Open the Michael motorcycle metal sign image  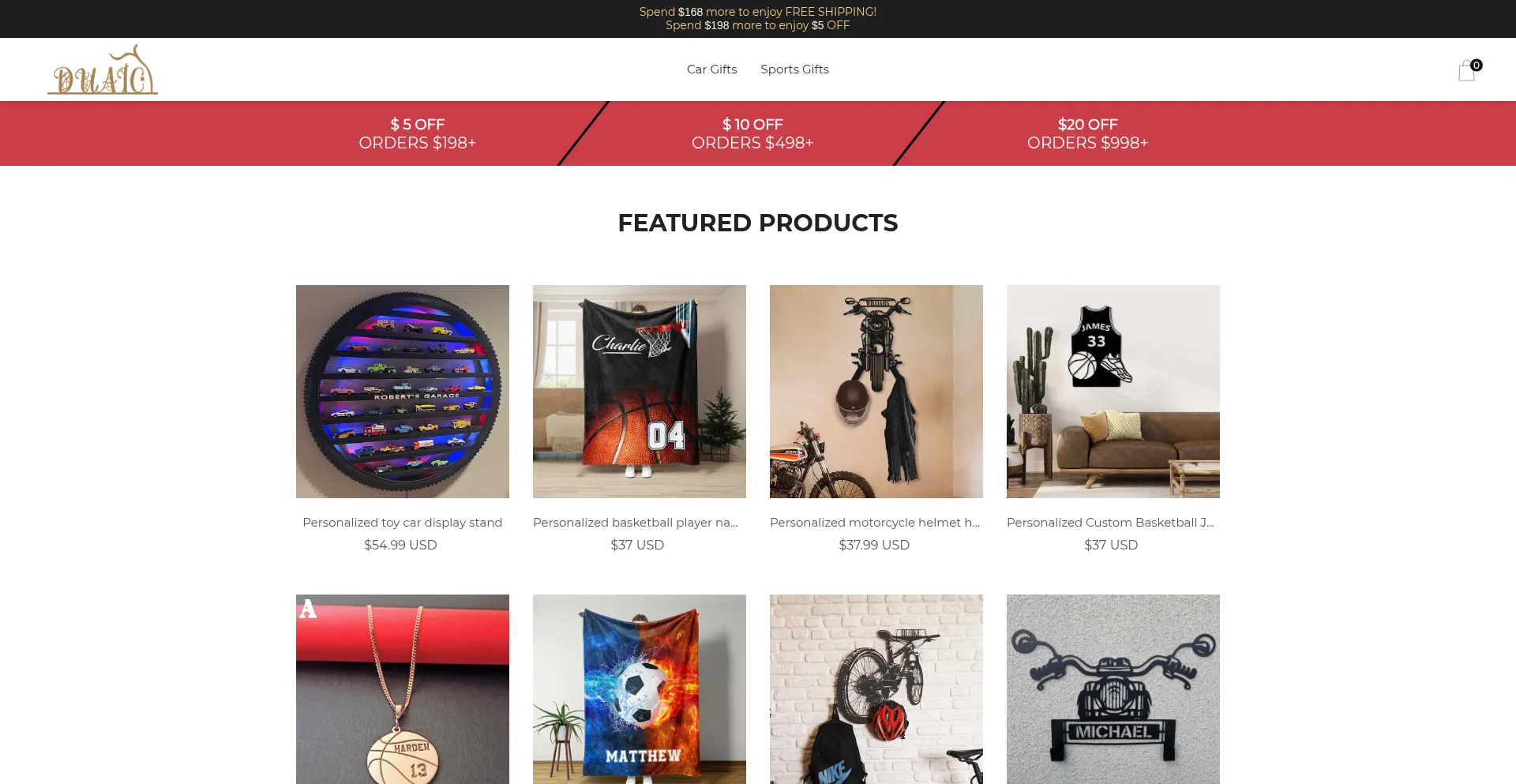1113,689
